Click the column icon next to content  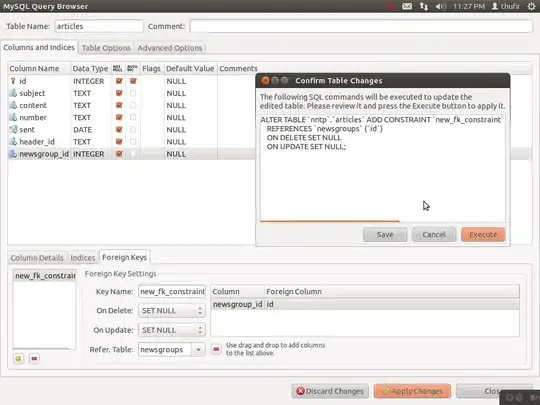(13, 105)
